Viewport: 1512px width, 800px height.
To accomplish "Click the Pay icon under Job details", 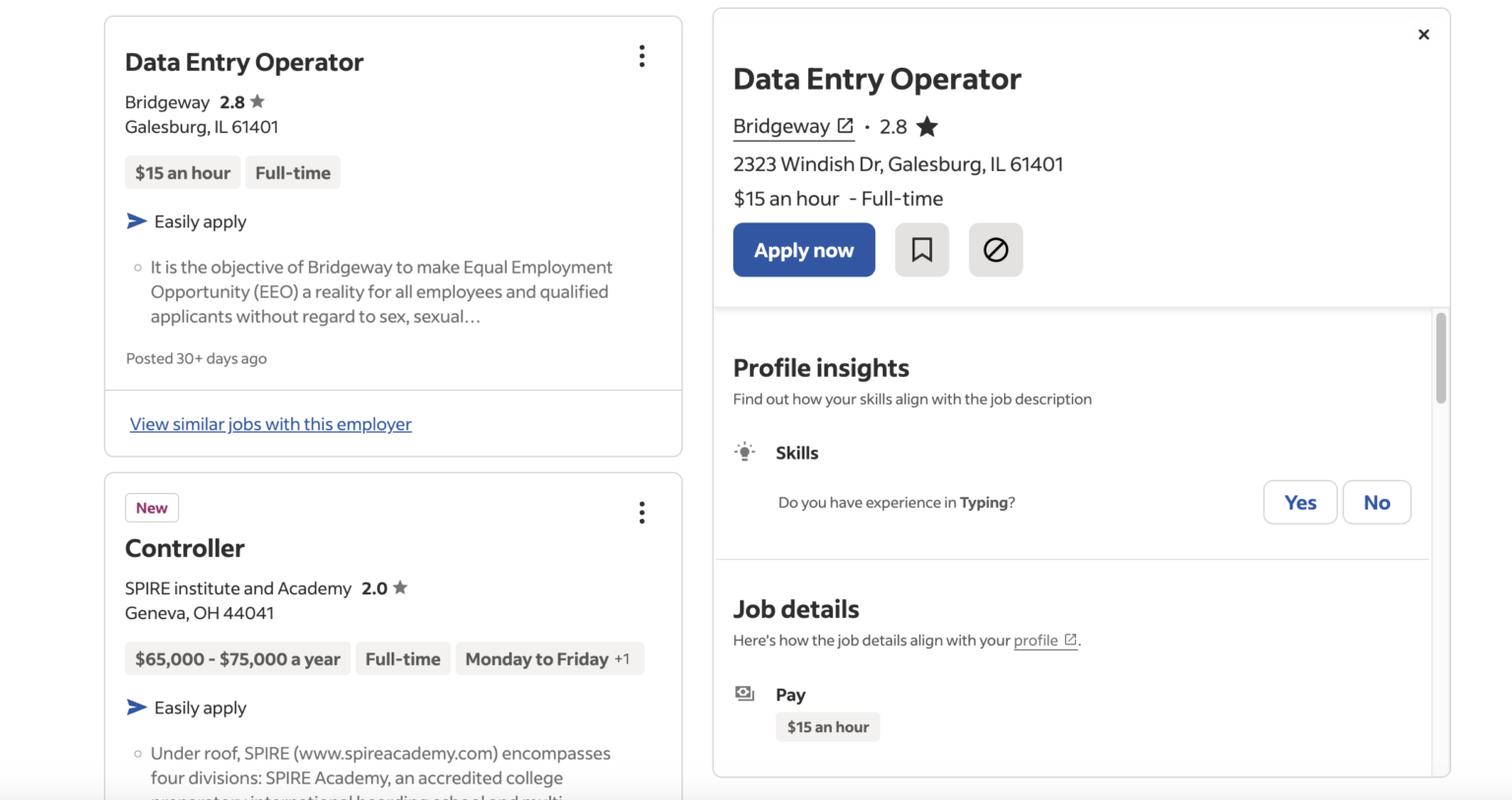I will 744,693.
